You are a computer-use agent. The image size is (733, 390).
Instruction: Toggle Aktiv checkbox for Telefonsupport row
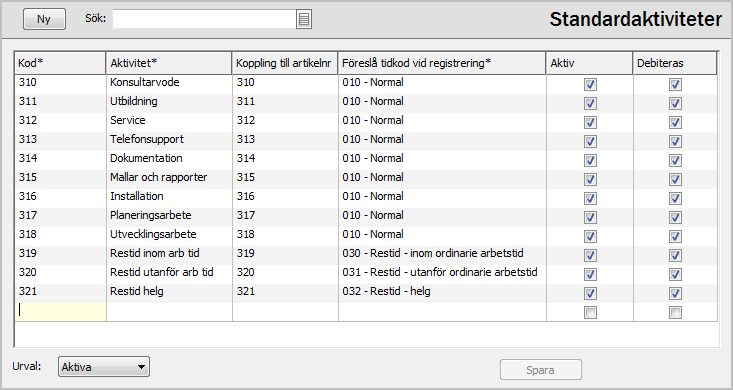[x=590, y=141]
